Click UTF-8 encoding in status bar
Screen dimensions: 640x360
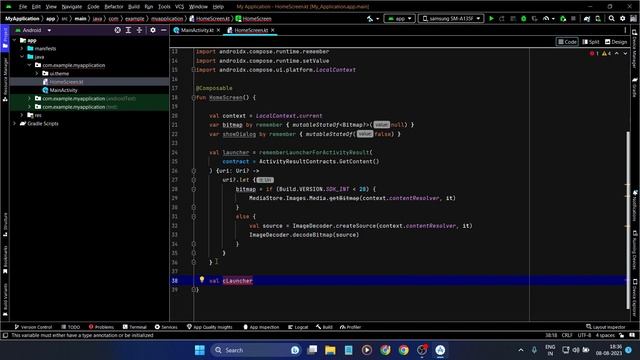click(584, 335)
